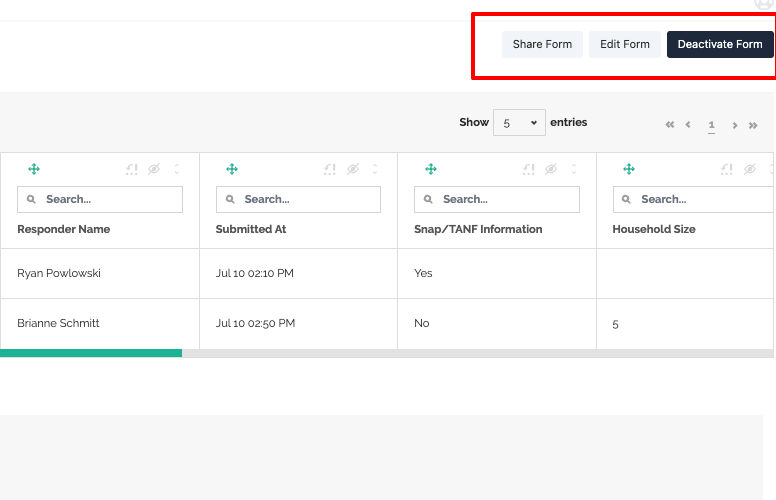Viewport: 776px width, 500px height.
Task: Click the move handle on Household Size column
Action: 629,170
